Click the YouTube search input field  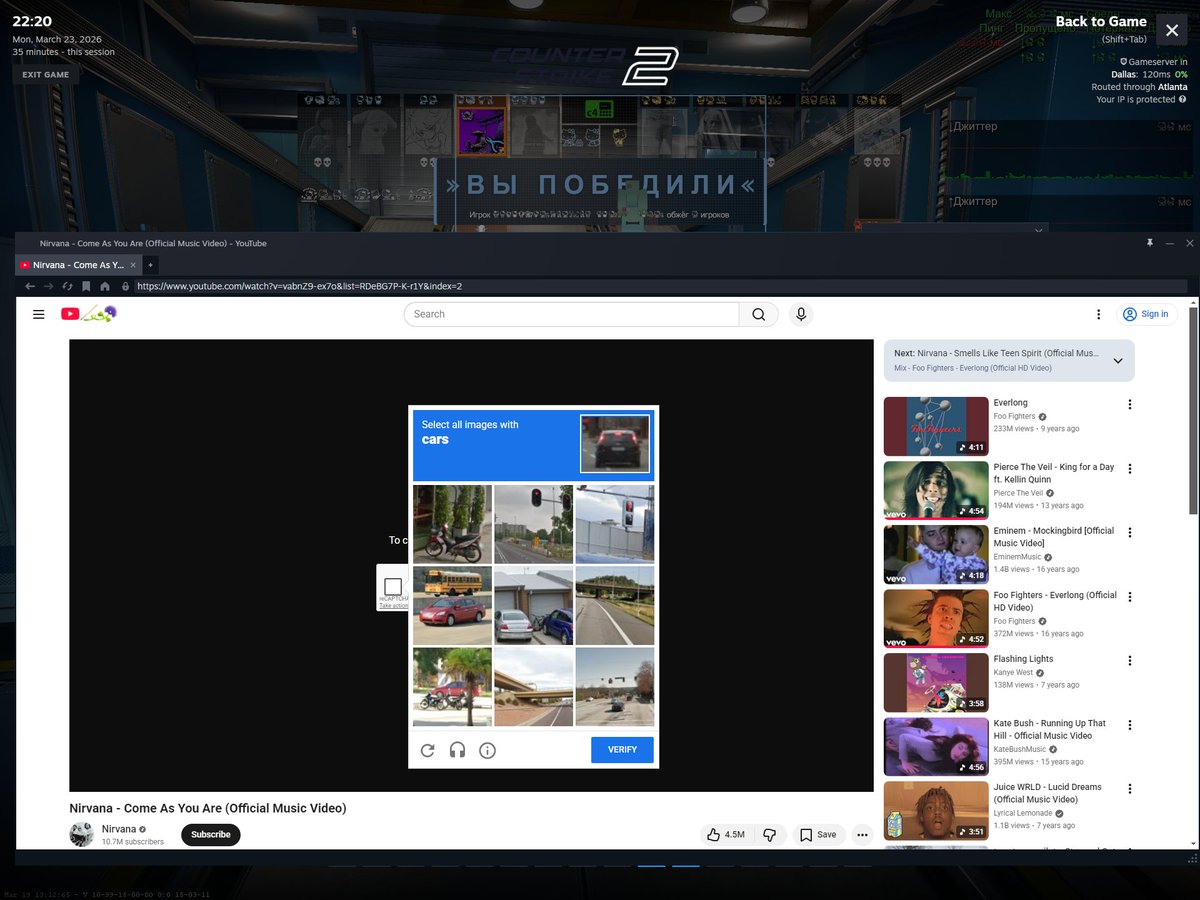click(x=572, y=314)
